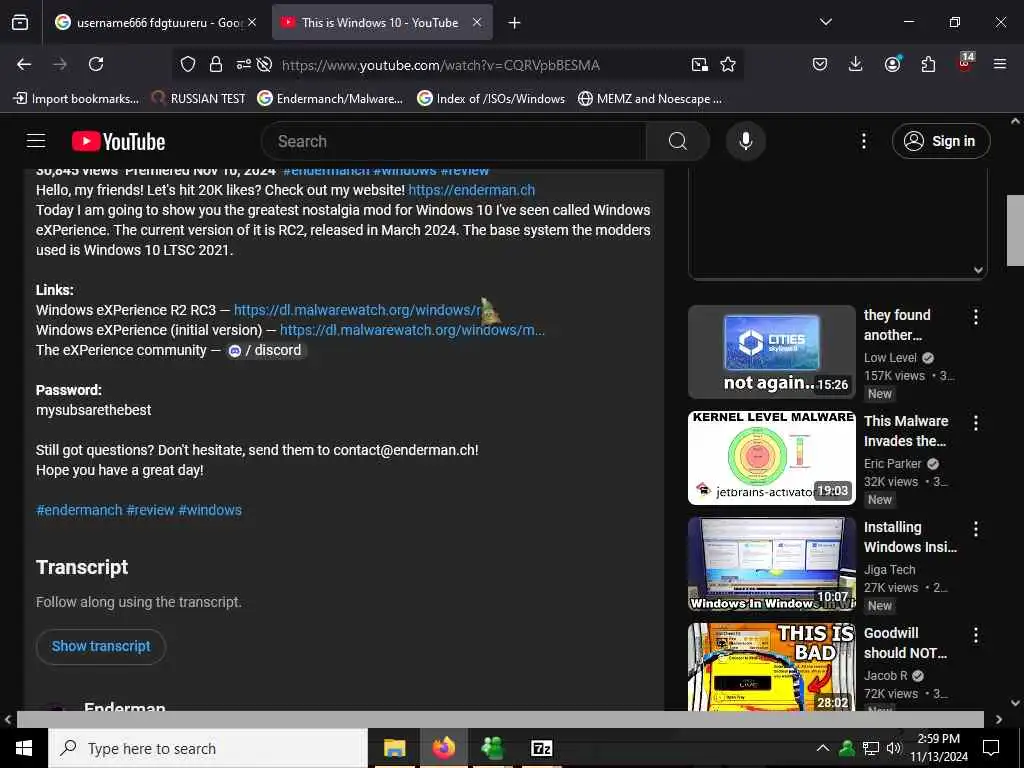Image resolution: width=1024 pixels, height=768 pixels.
Task: Bookmark this page with the star icon
Action: [x=728, y=64]
